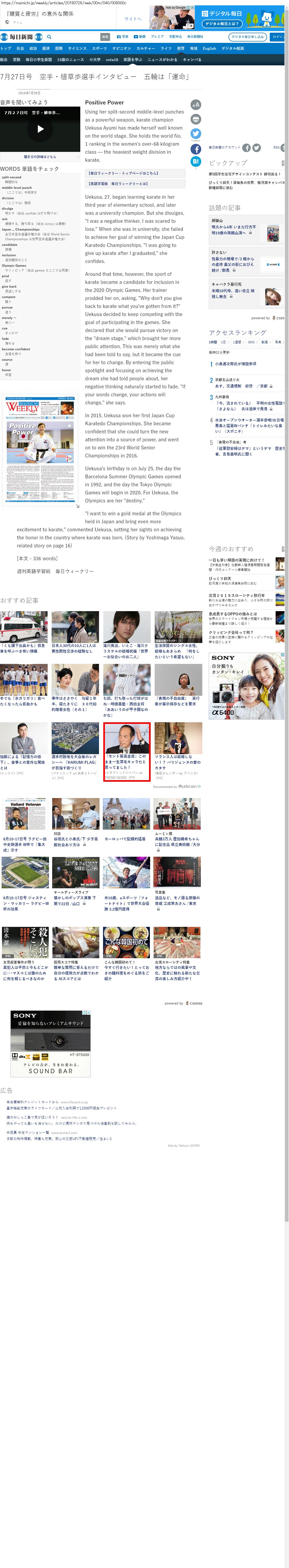
Task: Select キャンパる in the sub navigation
Action: 192,60
